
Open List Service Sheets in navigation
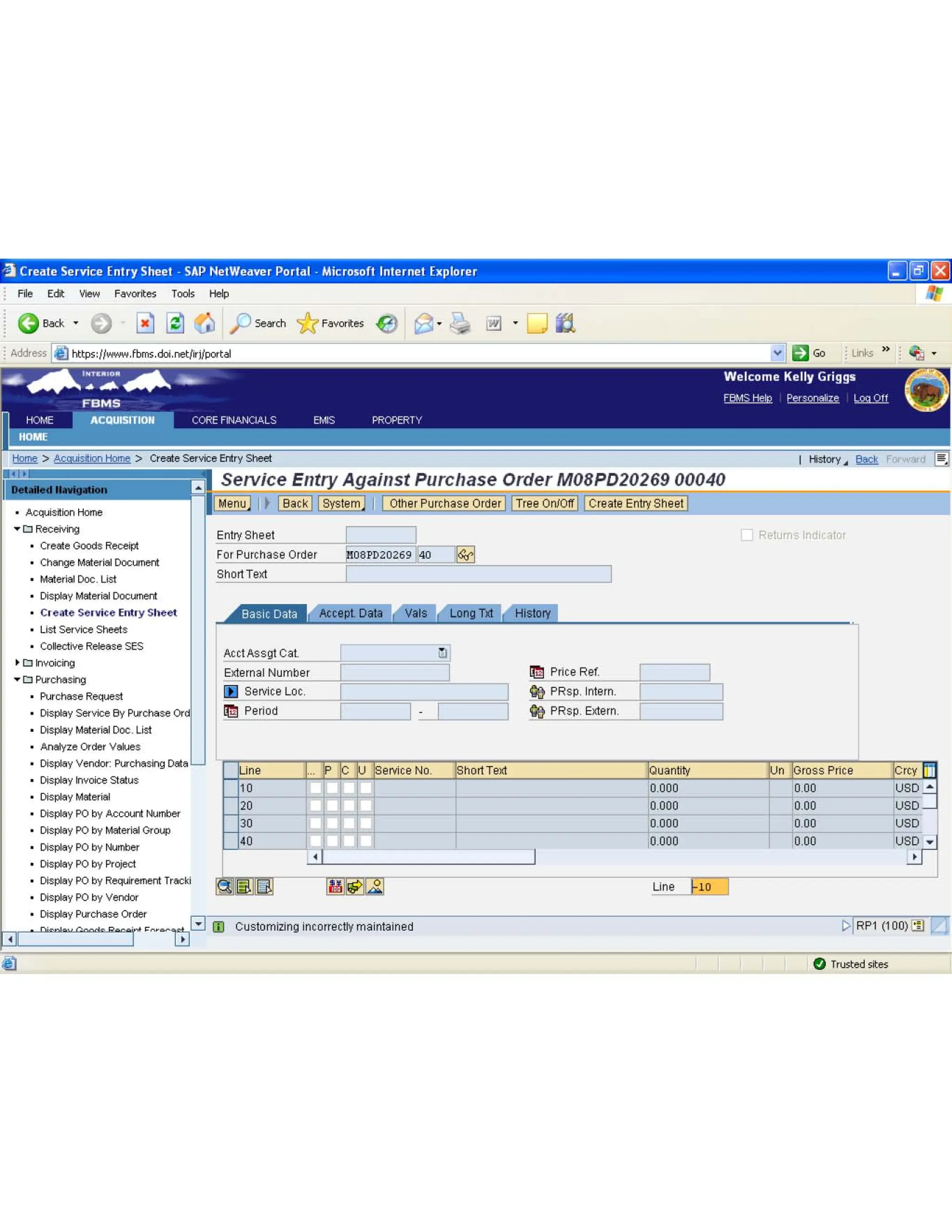coord(84,630)
